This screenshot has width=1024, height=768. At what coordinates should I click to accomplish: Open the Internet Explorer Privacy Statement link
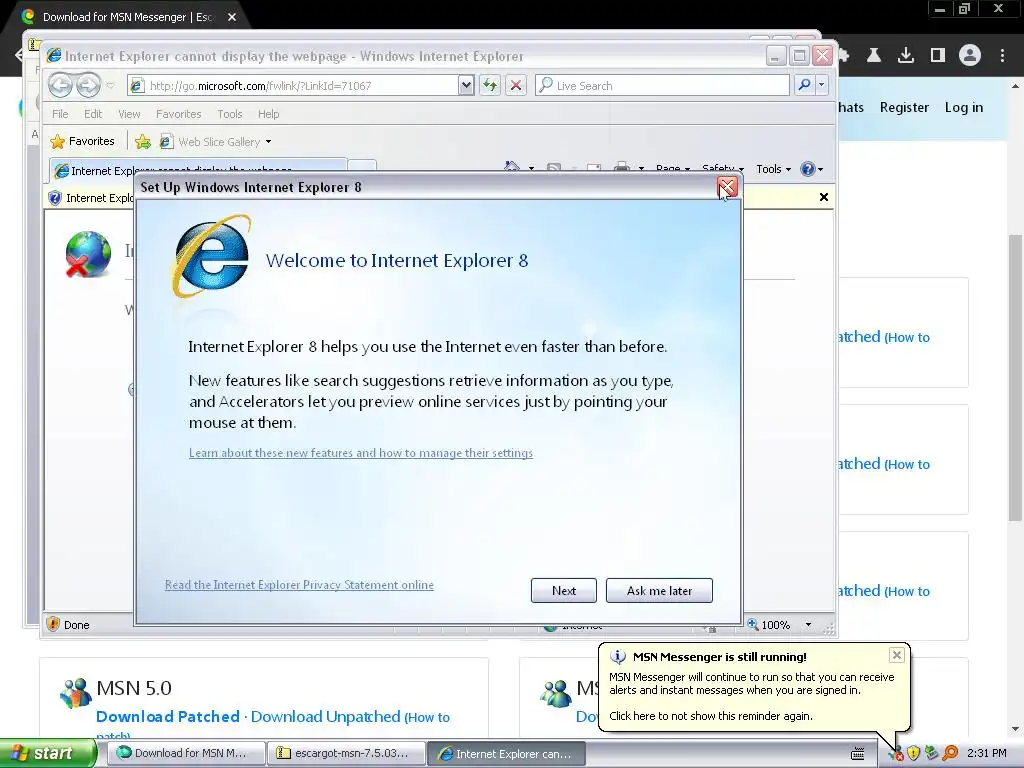(x=299, y=584)
